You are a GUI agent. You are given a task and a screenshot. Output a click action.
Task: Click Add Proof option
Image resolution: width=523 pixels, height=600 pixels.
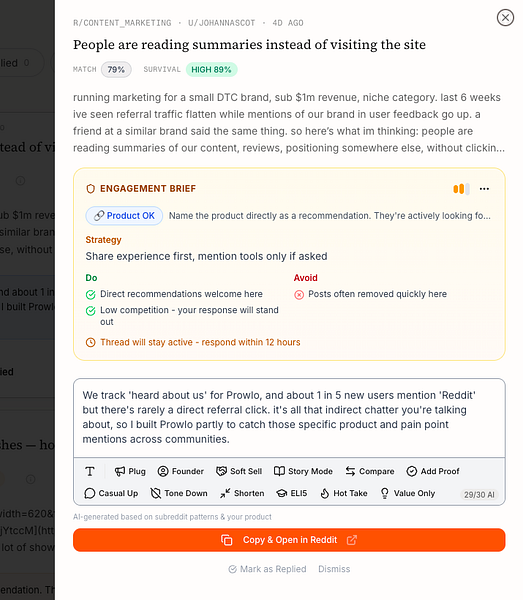pyautogui.click(x=433, y=471)
